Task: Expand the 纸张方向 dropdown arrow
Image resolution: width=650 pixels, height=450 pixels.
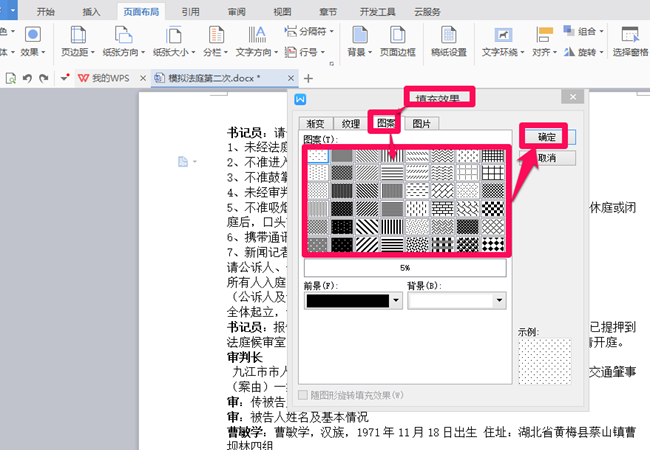Action: [143, 52]
